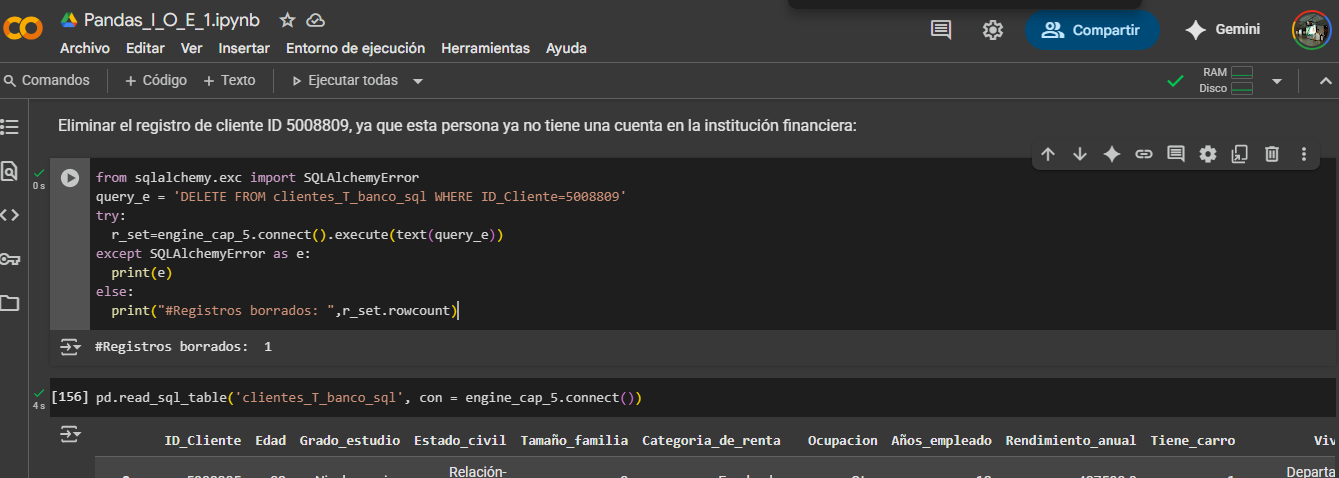Open the Archivo menu
This screenshot has height=478, width=1339.
(x=85, y=48)
